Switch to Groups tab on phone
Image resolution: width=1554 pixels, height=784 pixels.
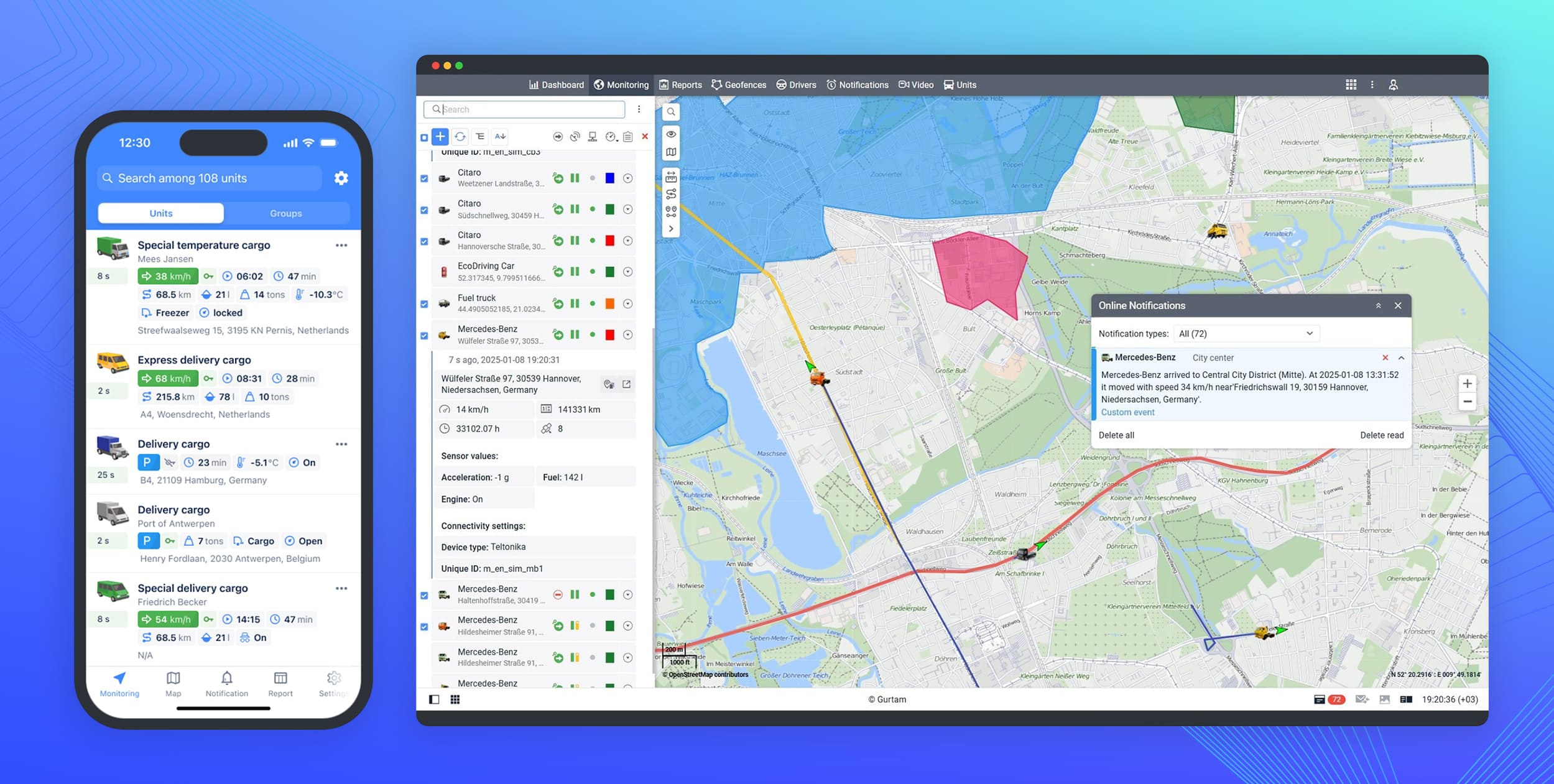click(285, 213)
